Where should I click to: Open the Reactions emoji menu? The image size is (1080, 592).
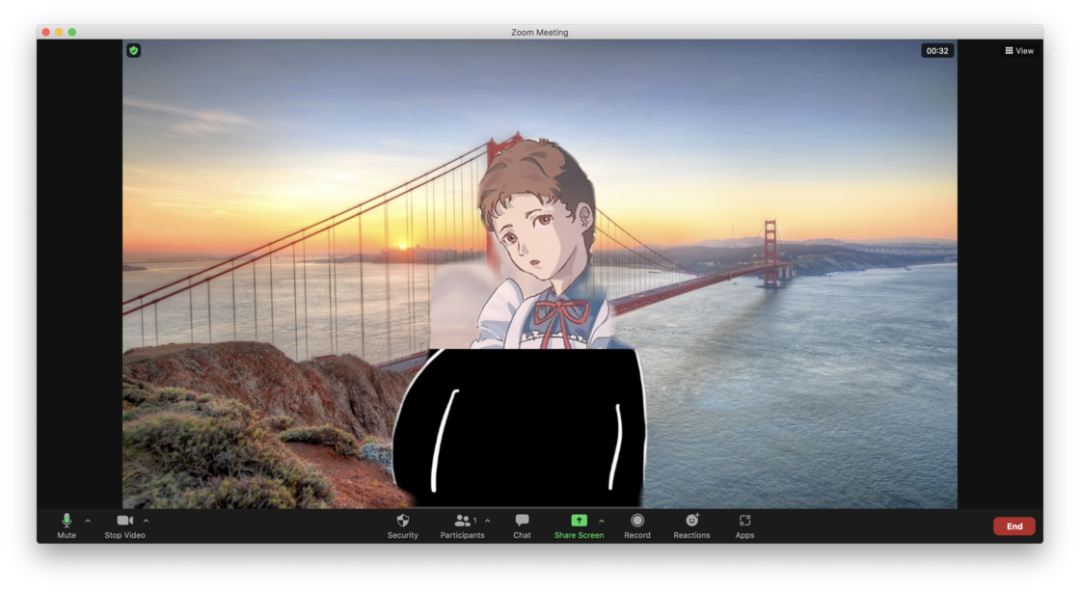coord(692,526)
